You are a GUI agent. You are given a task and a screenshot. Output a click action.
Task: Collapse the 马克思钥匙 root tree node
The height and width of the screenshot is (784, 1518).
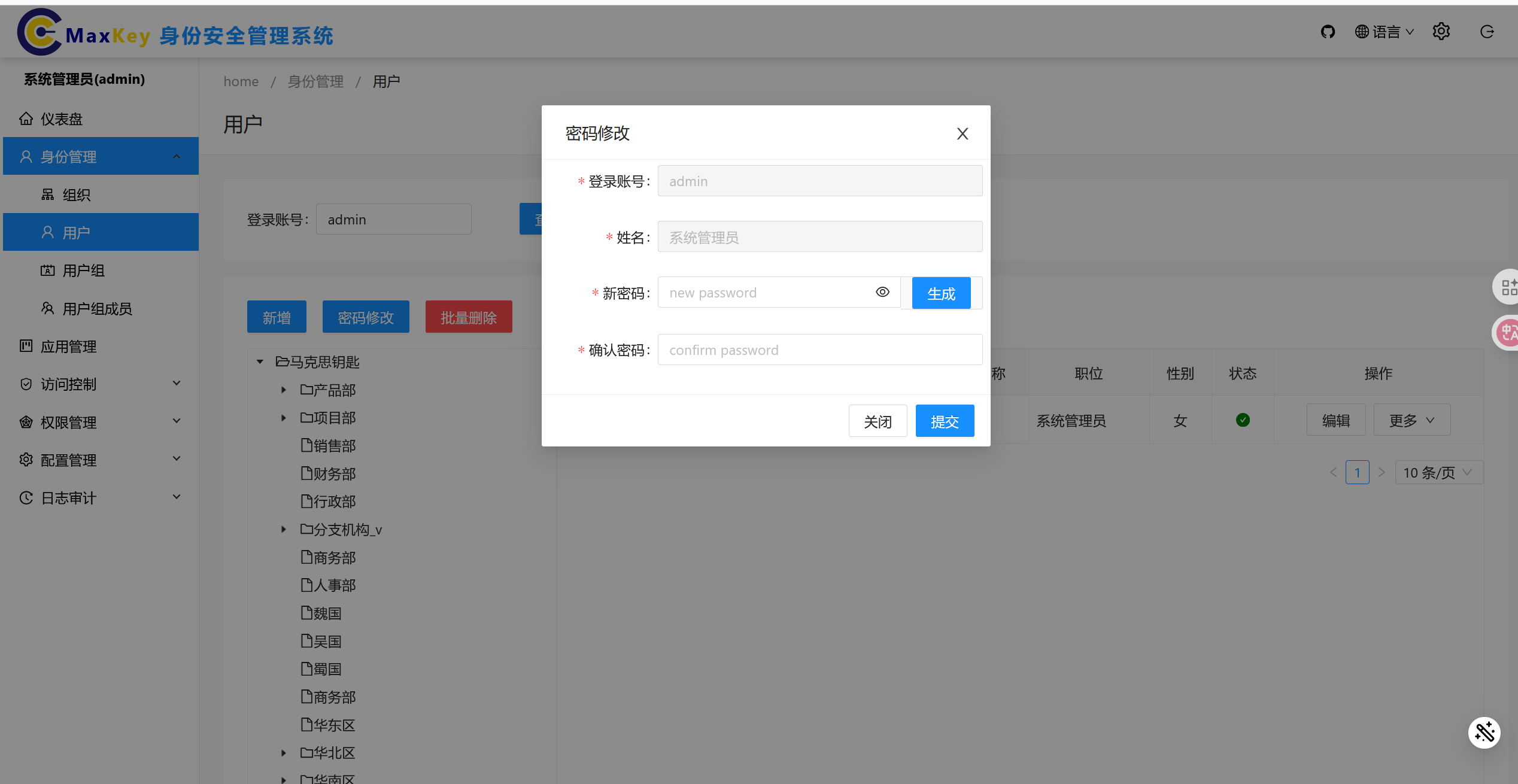tap(260, 361)
